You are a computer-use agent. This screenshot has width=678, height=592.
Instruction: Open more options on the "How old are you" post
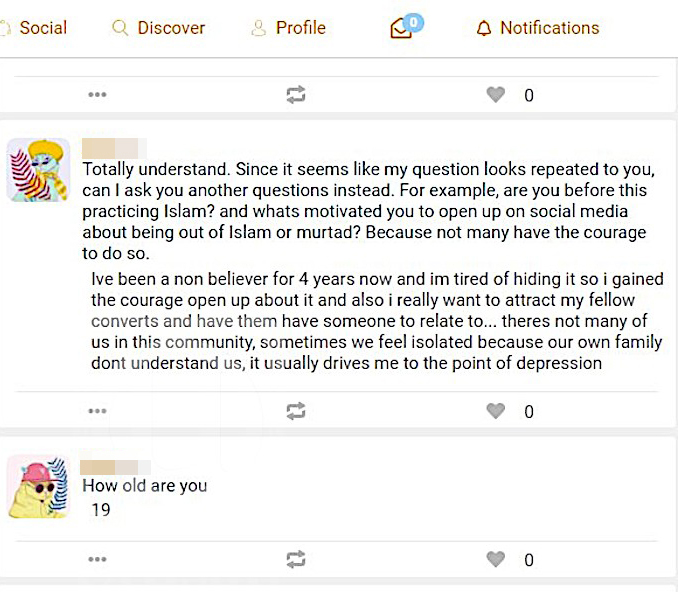tap(97, 559)
